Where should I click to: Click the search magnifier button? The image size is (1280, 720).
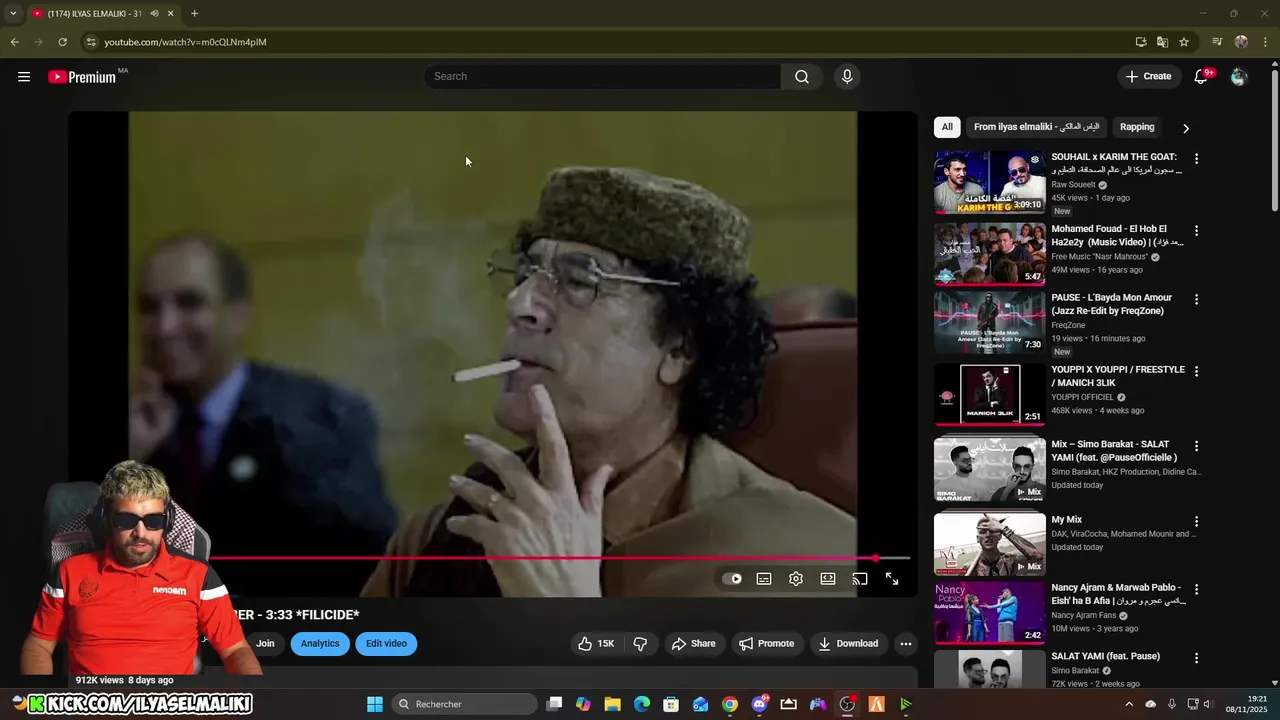tap(802, 77)
